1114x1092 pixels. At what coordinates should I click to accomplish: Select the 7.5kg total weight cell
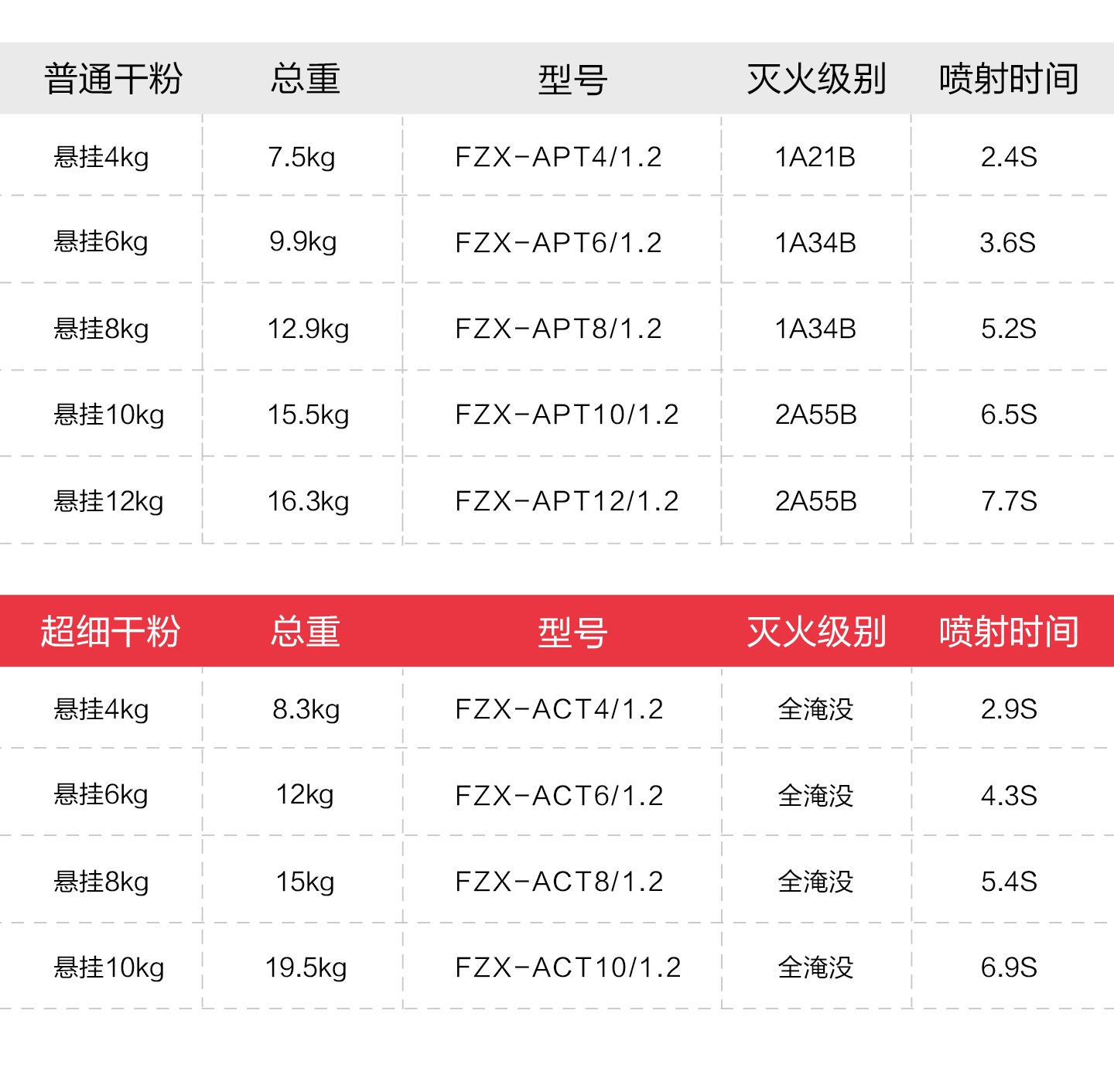pos(302,157)
